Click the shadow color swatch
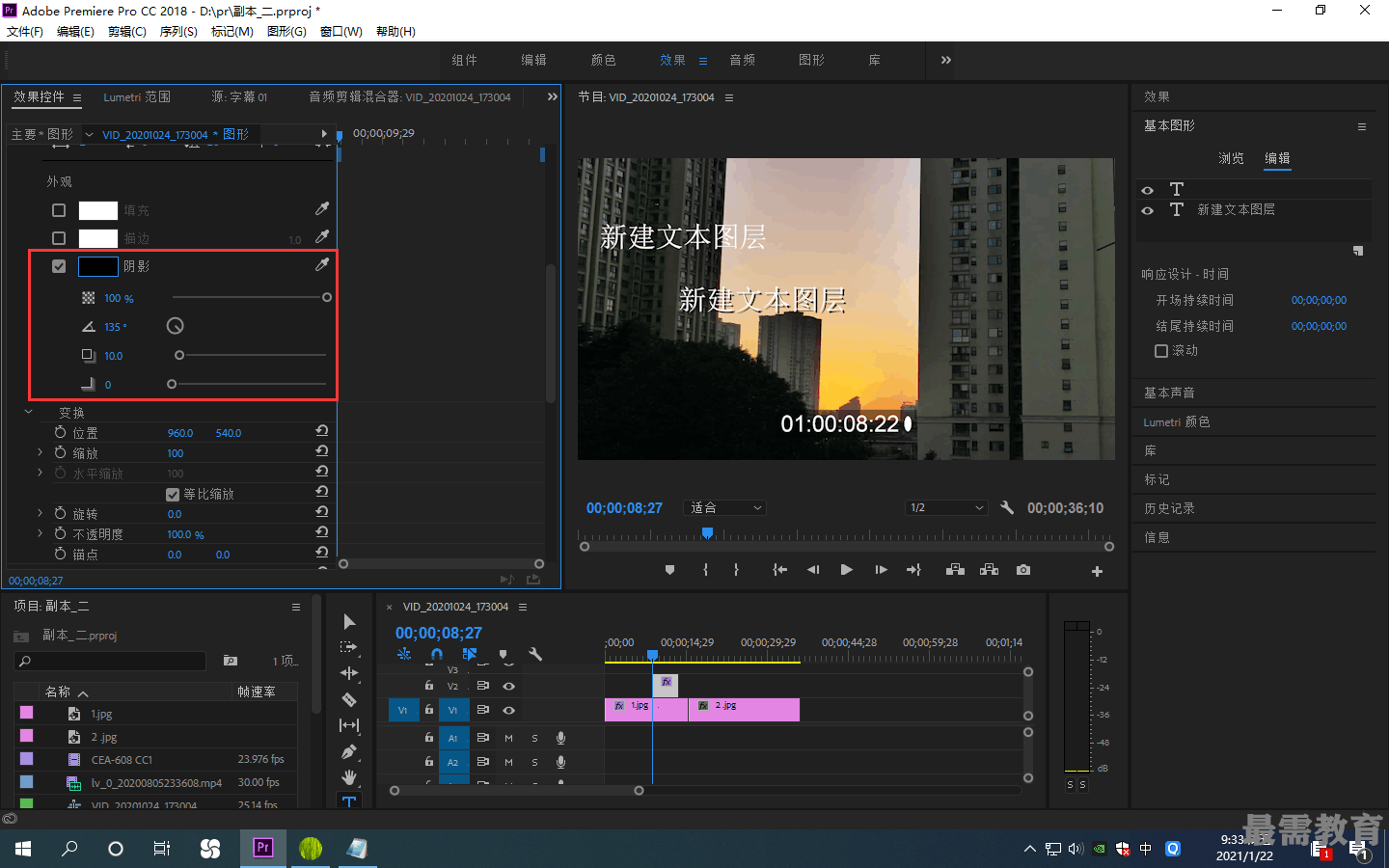Image resolution: width=1389 pixels, height=868 pixels. click(97, 266)
